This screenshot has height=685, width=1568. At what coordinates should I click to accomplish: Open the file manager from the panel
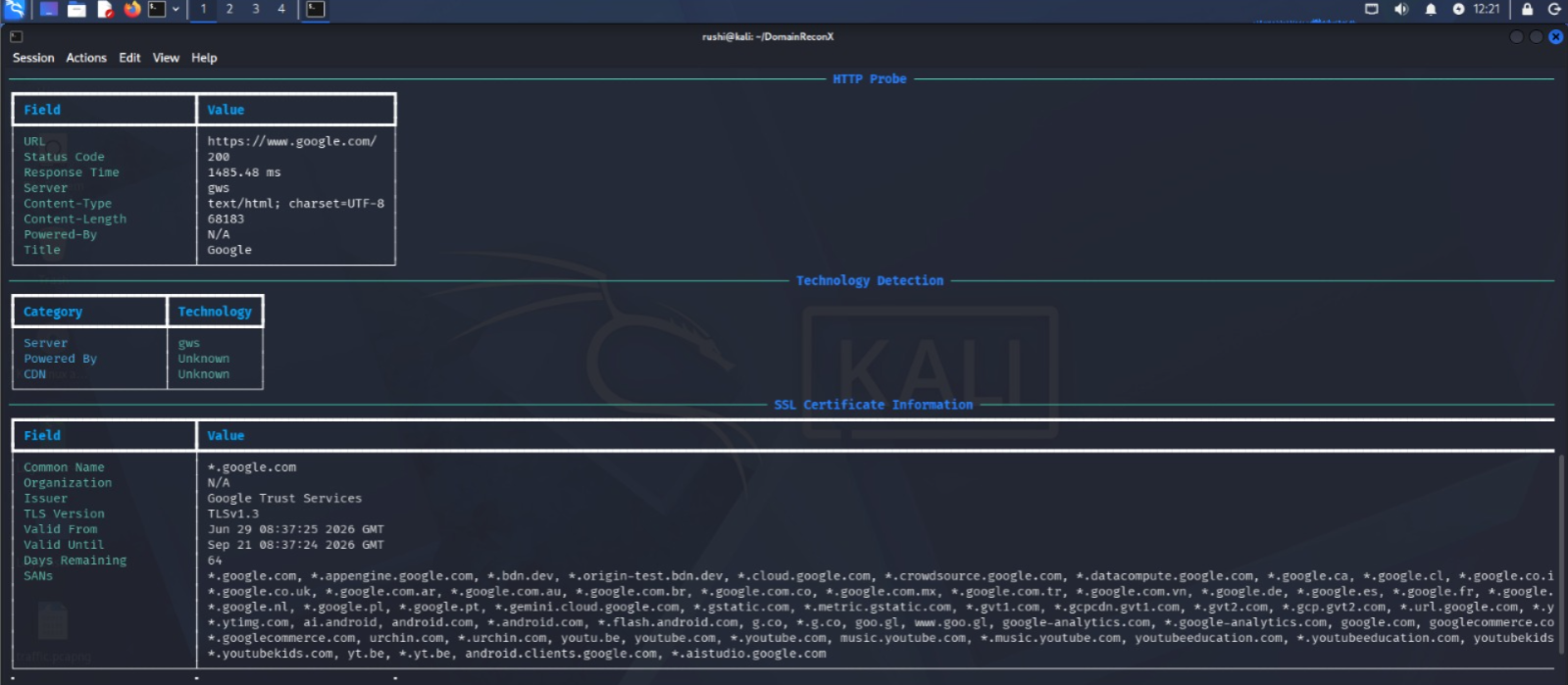point(76,10)
